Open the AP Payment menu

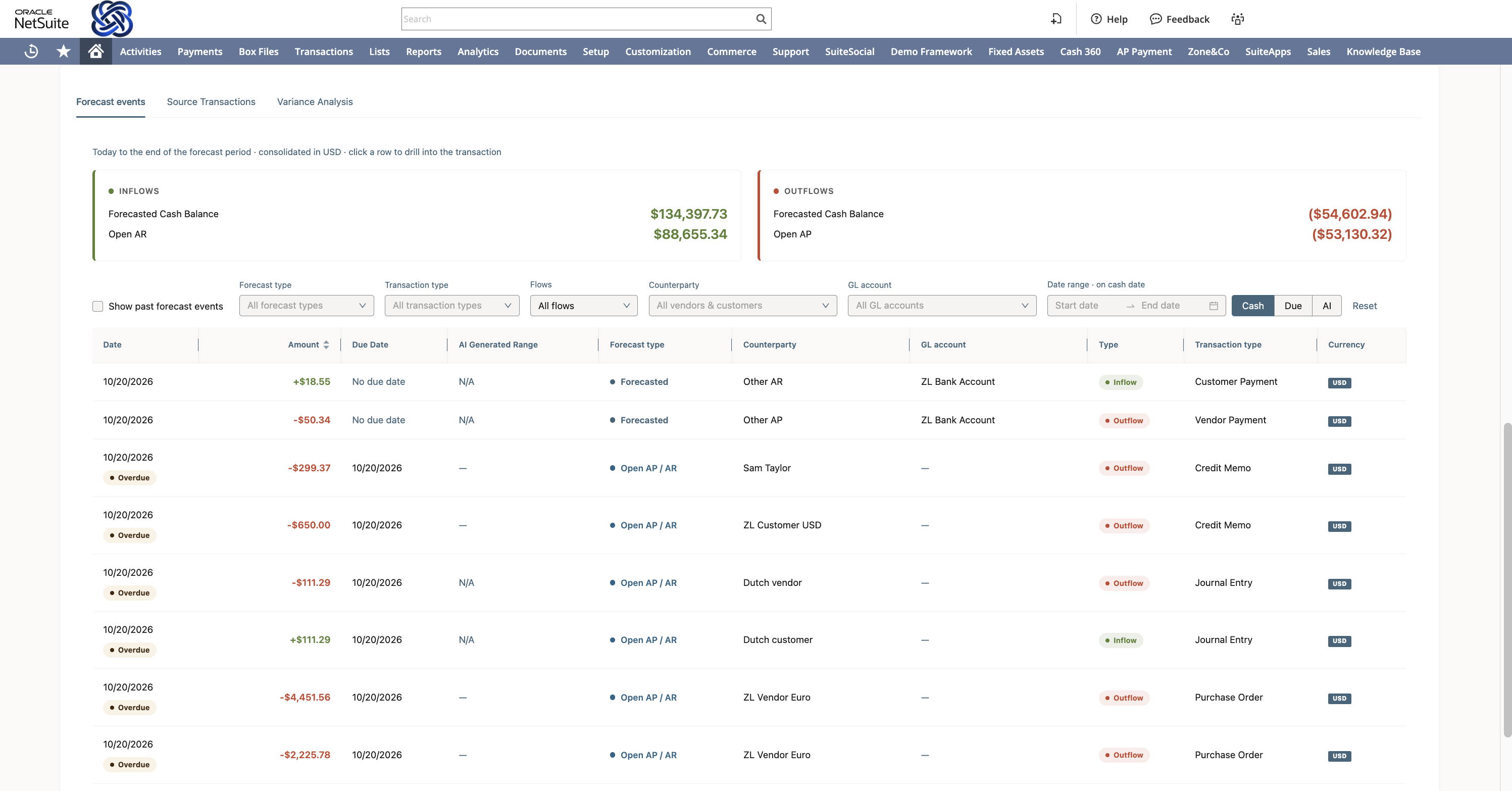1143,52
